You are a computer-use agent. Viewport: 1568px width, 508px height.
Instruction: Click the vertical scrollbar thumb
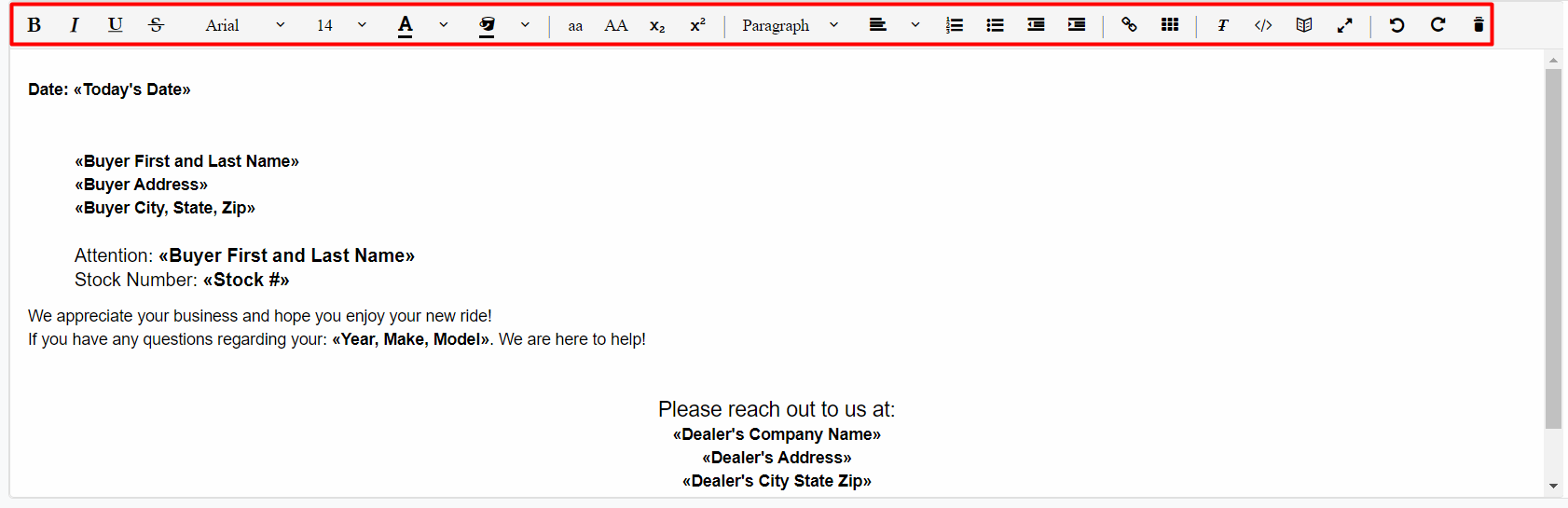pyautogui.click(x=1553, y=249)
